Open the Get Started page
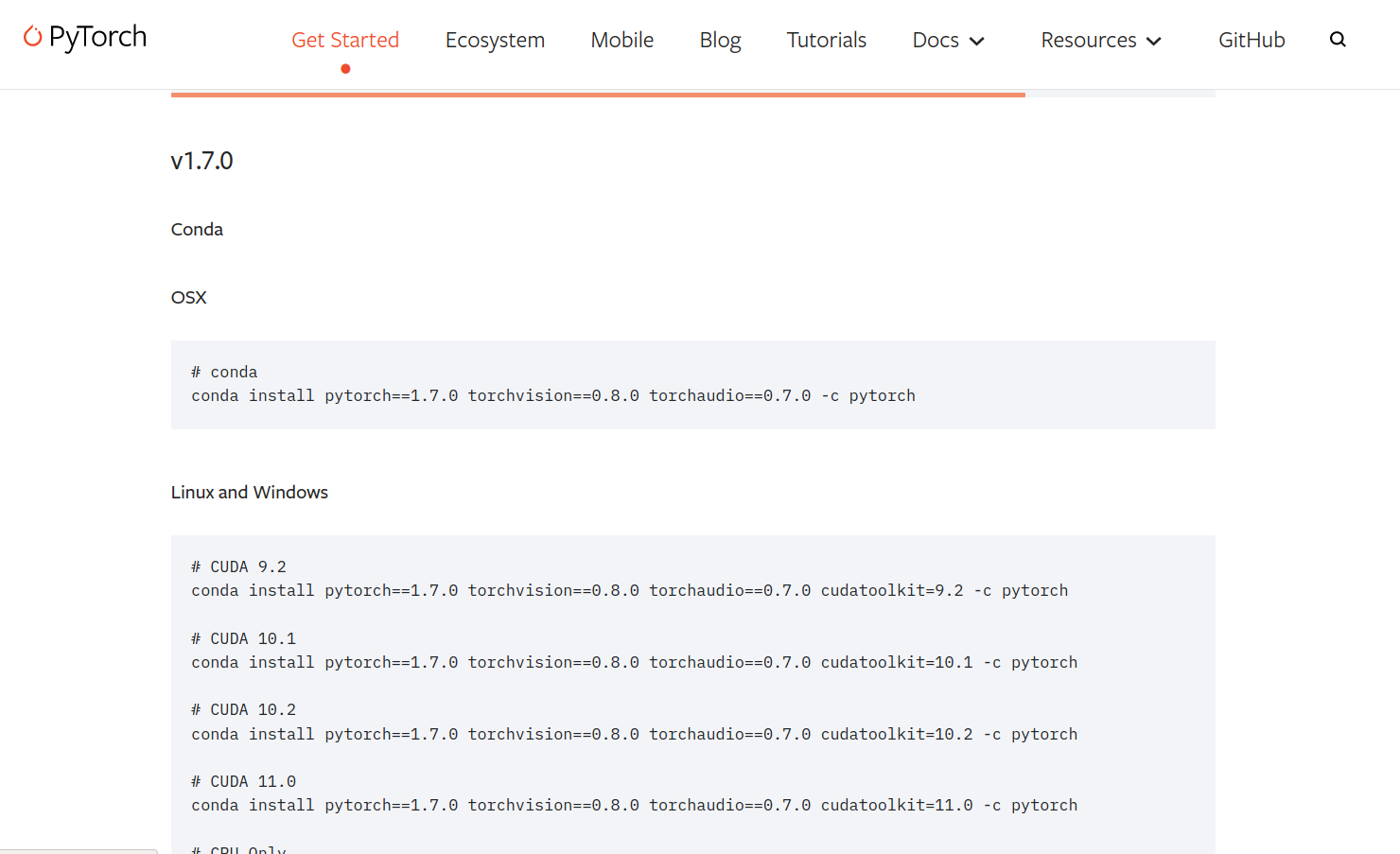The image size is (1400, 854). (x=345, y=40)
